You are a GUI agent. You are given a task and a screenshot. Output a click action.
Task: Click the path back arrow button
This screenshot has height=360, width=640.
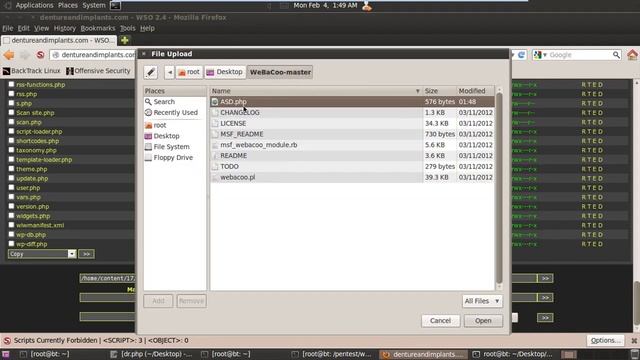click(169, 72)
